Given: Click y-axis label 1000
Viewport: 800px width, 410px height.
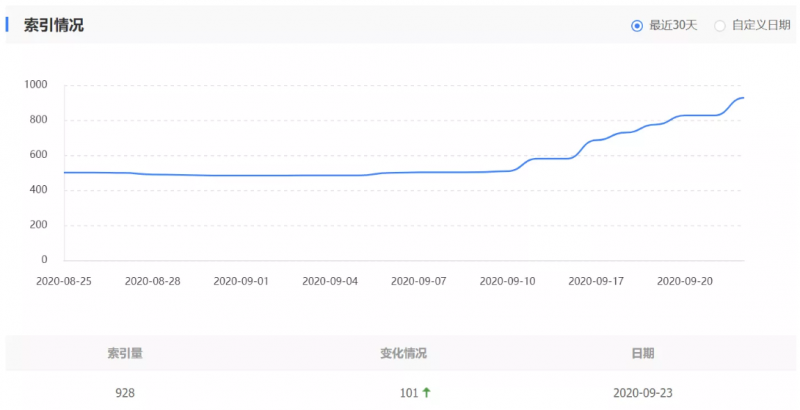Looking at the screenshot, I should [x=36, y=85].
